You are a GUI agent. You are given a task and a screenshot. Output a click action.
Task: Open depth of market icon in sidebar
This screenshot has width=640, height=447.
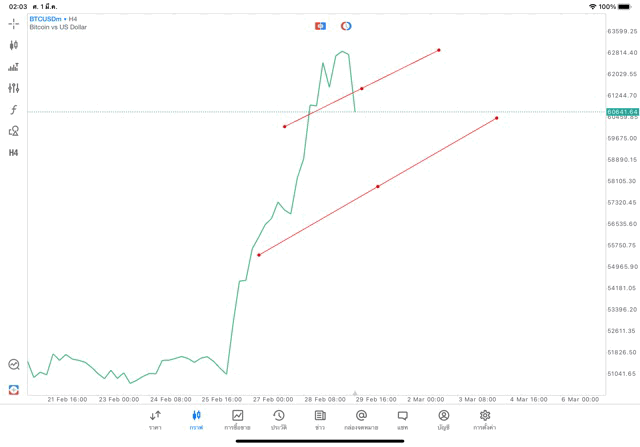click(13, 67)
